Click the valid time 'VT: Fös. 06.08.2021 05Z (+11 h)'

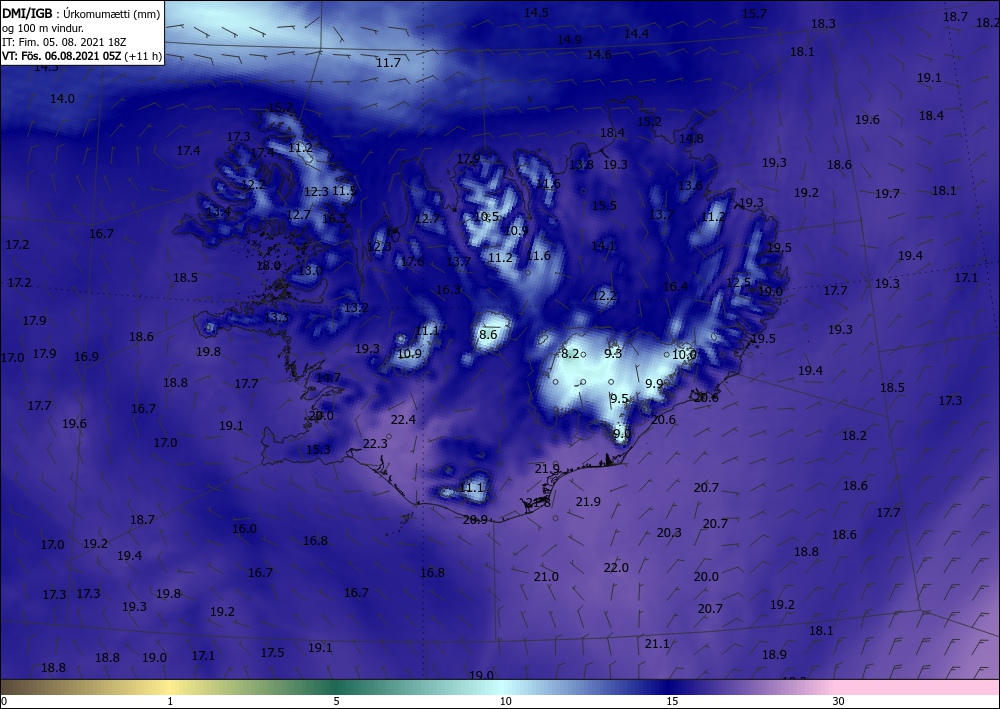82,56
